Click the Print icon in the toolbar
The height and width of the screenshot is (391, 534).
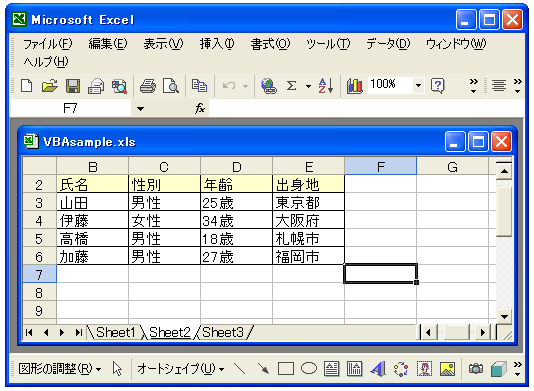(148, 86)
